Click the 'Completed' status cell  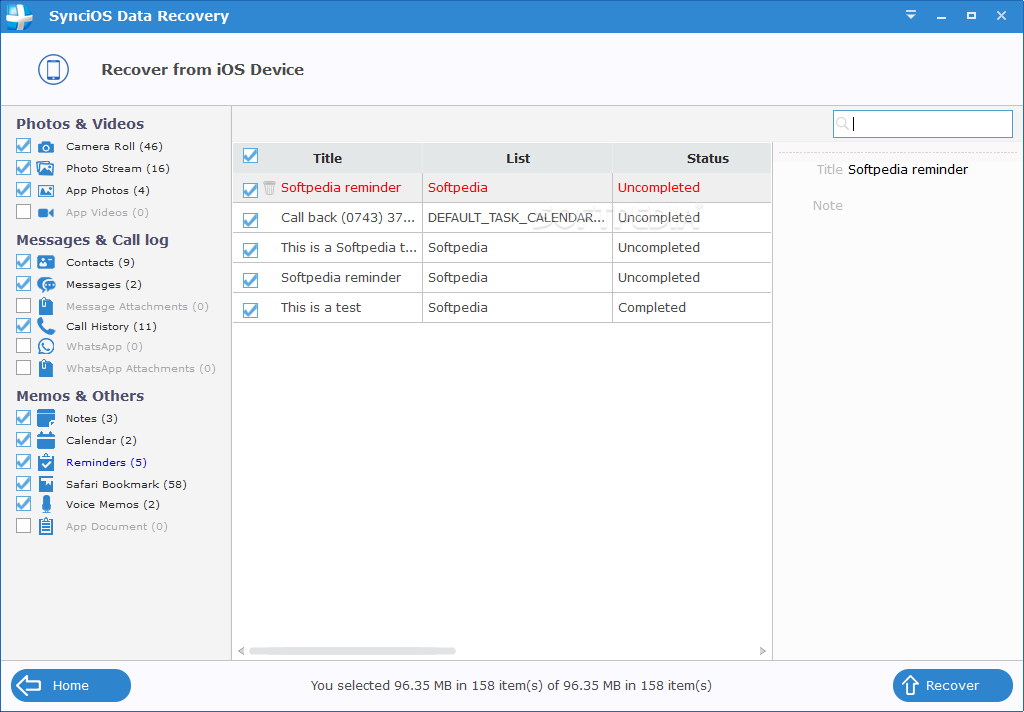click(652, 308)
